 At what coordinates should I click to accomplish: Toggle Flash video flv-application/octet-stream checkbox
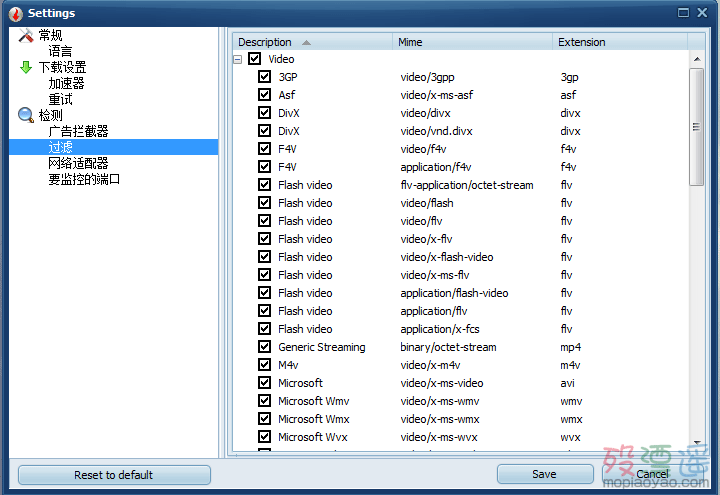264,185
